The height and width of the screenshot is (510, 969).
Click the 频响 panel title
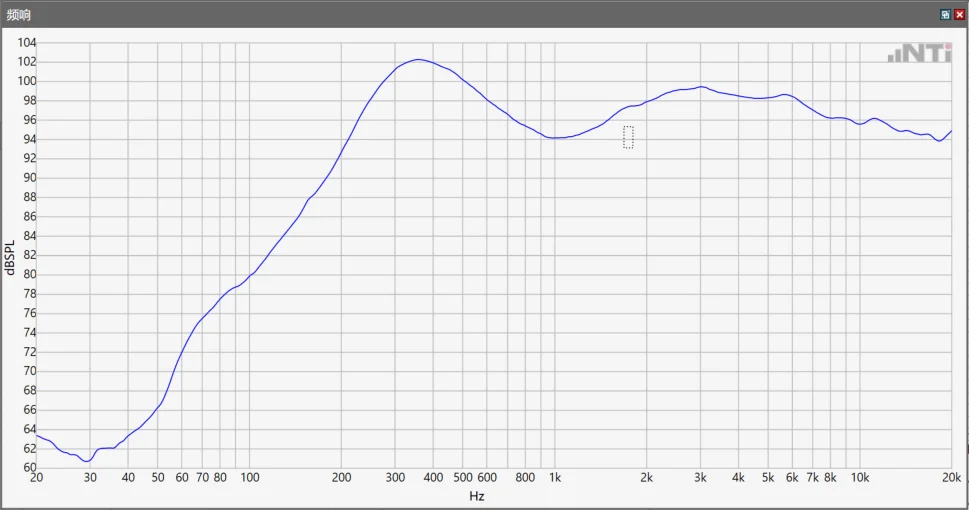click(x=19, y=15)
